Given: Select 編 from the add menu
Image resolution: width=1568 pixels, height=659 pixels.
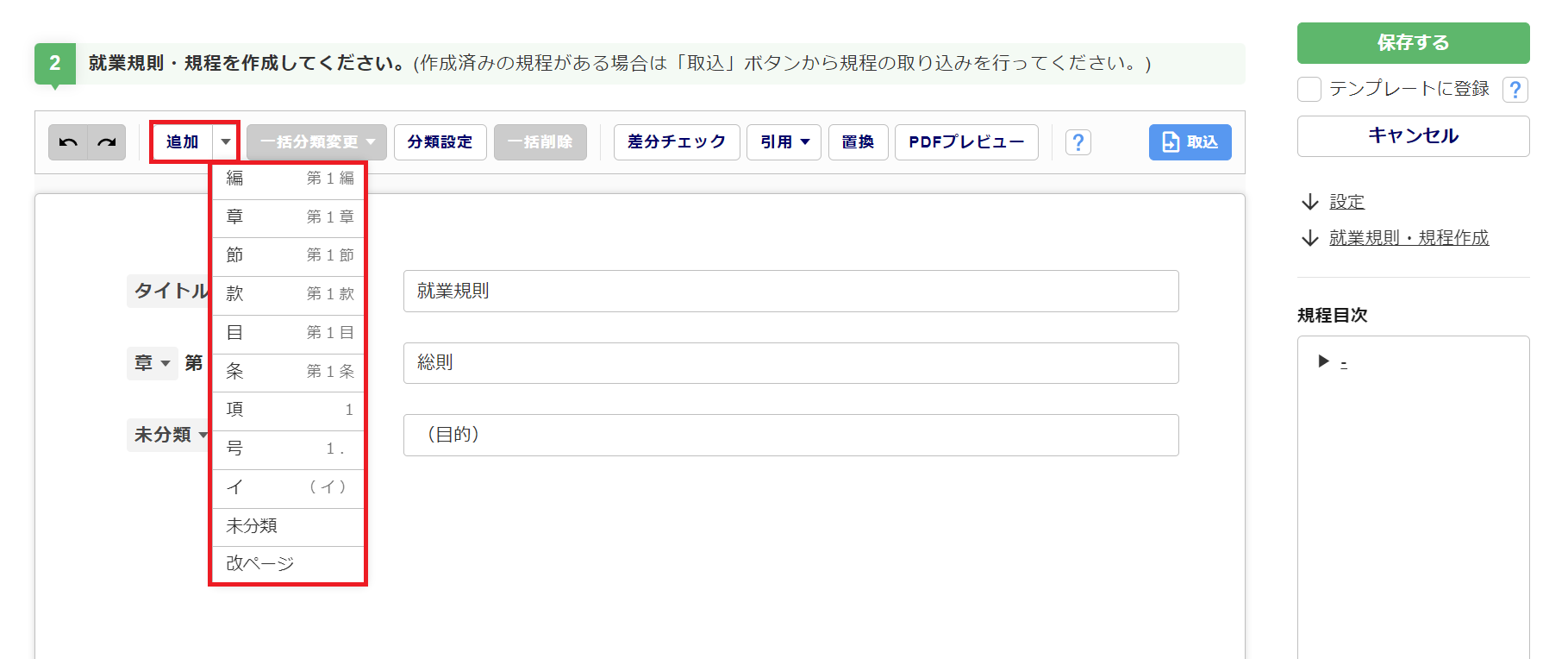Looking at the screenshot, I should pyautogui.click(x=288, y=179).
